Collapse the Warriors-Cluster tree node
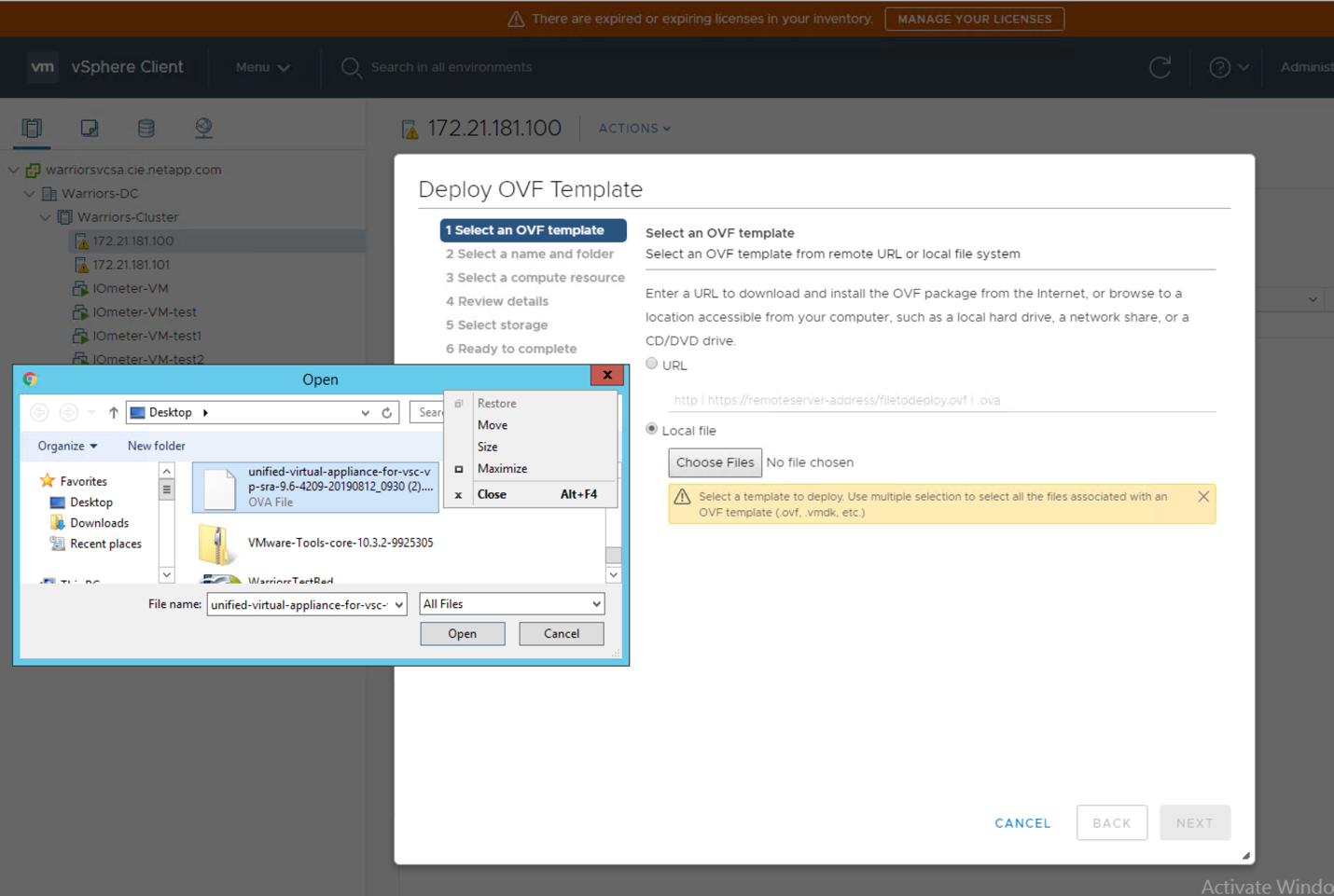Viewport: 1334px width, 896px height. point(46,217)
